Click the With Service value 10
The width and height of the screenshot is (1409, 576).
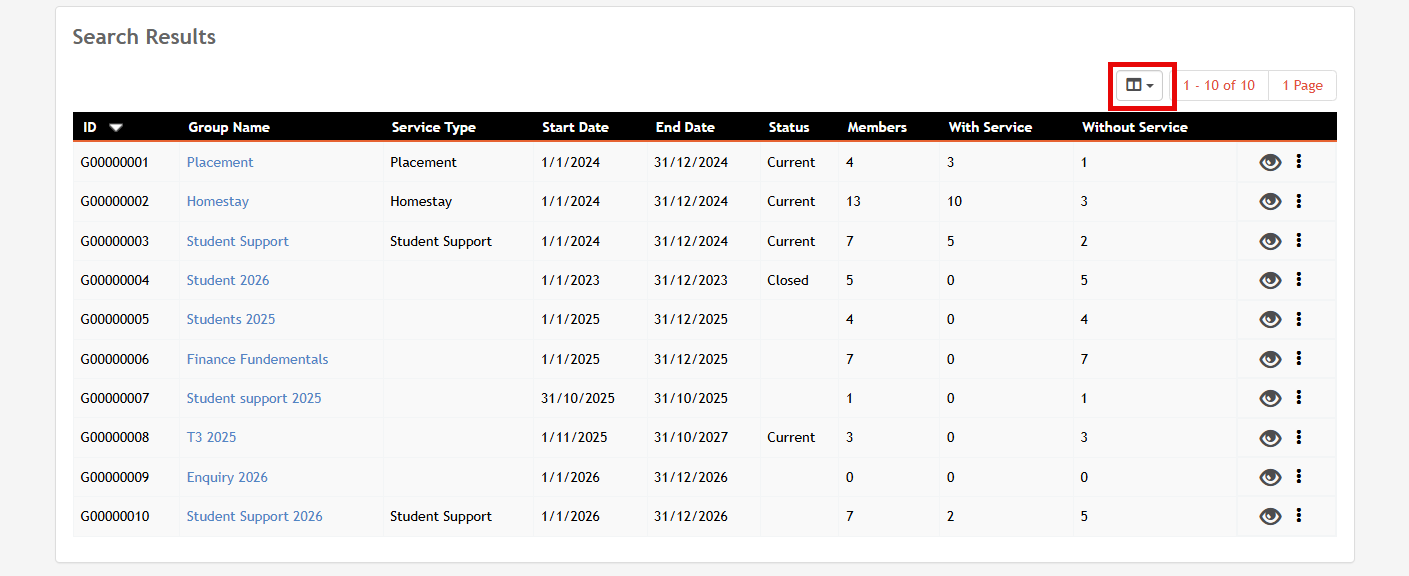pos(955,201)
